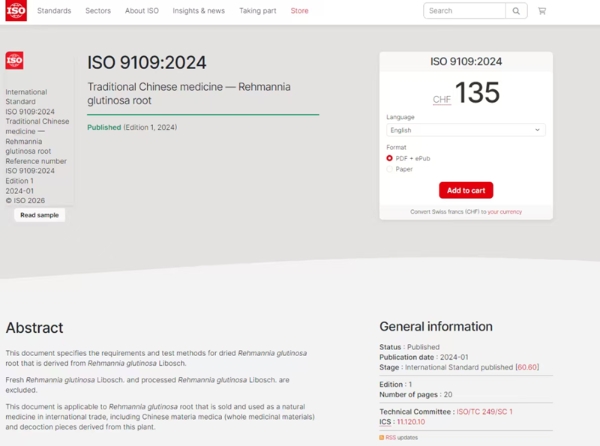The width and height of the screenshot is (600, 446).
Task: Open the ISO/TC 249/SC 1 committee link
Action: tap(484, 412)
